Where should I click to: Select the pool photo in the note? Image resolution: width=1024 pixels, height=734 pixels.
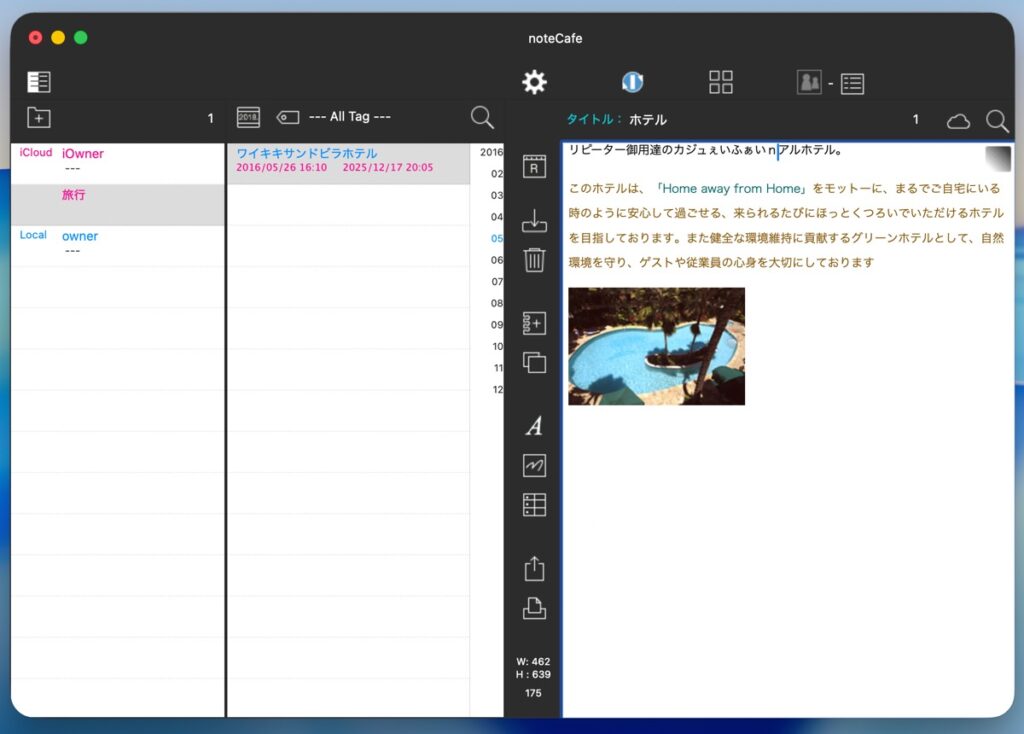(656, 346)
